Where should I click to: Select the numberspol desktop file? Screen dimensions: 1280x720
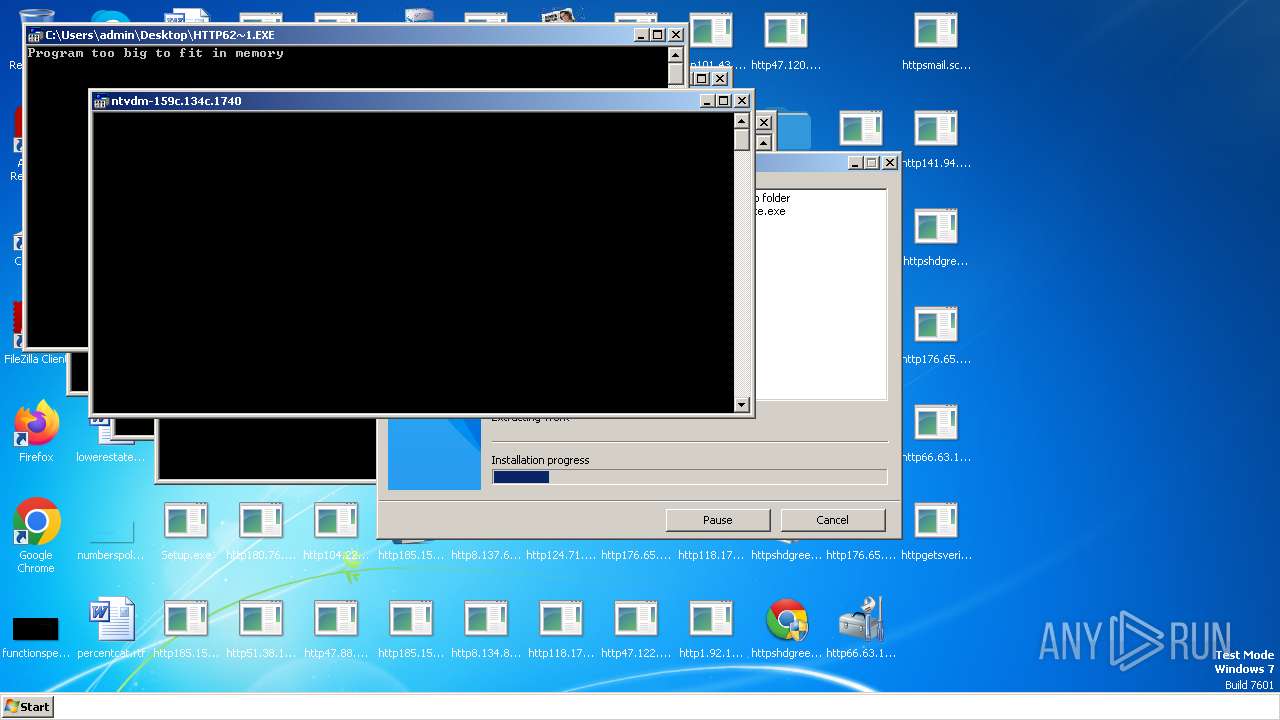tap(111, 531)
